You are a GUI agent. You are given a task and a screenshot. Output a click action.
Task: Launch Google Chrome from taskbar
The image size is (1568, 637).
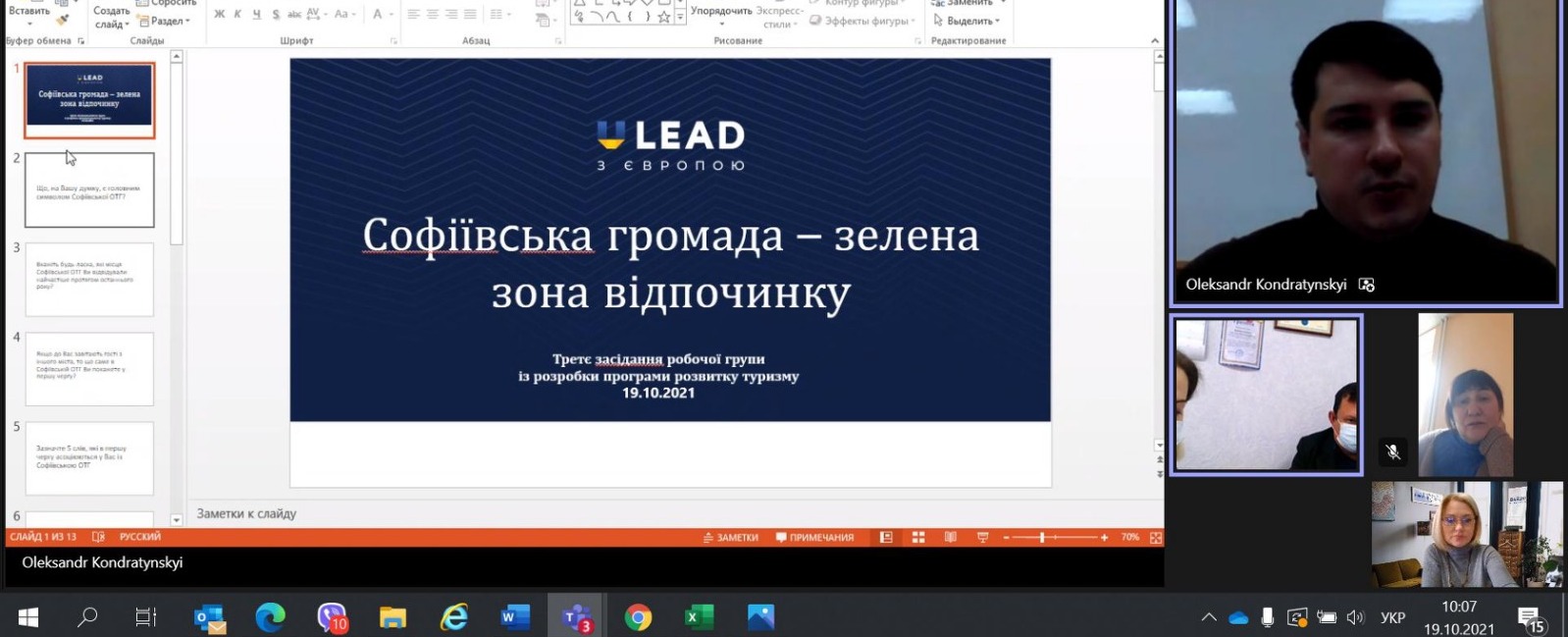638,617
